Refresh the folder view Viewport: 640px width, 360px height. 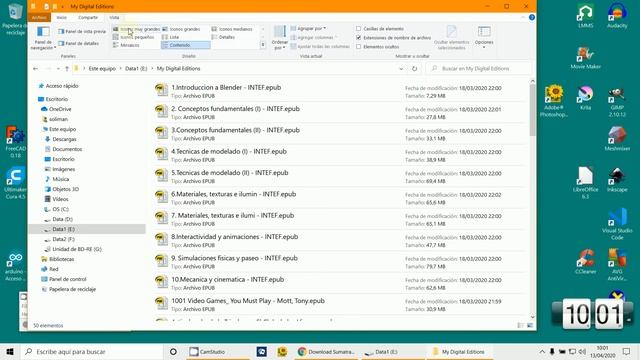pyautogui.click(x=414, y=69)
